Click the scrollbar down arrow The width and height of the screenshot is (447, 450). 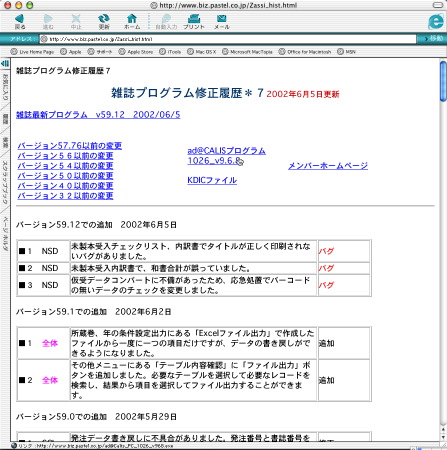tap(443, 437)
